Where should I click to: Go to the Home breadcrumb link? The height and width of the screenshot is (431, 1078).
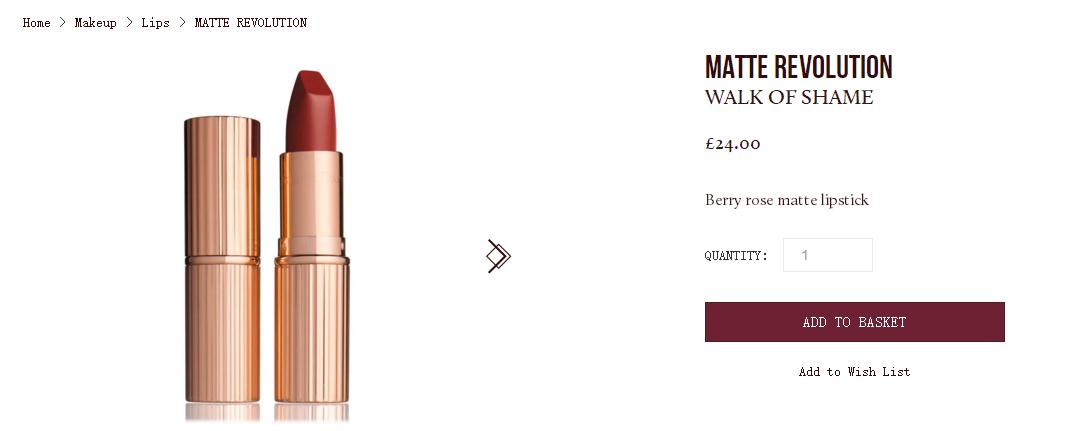point(36,23)
